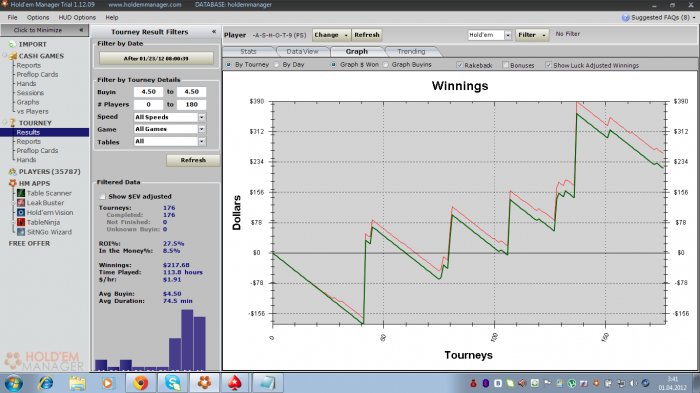Image resolution: width=700 pixels, height=393 pixels.
Task: Open the Suggested FAQs help icon
Action: pos(625,17)
